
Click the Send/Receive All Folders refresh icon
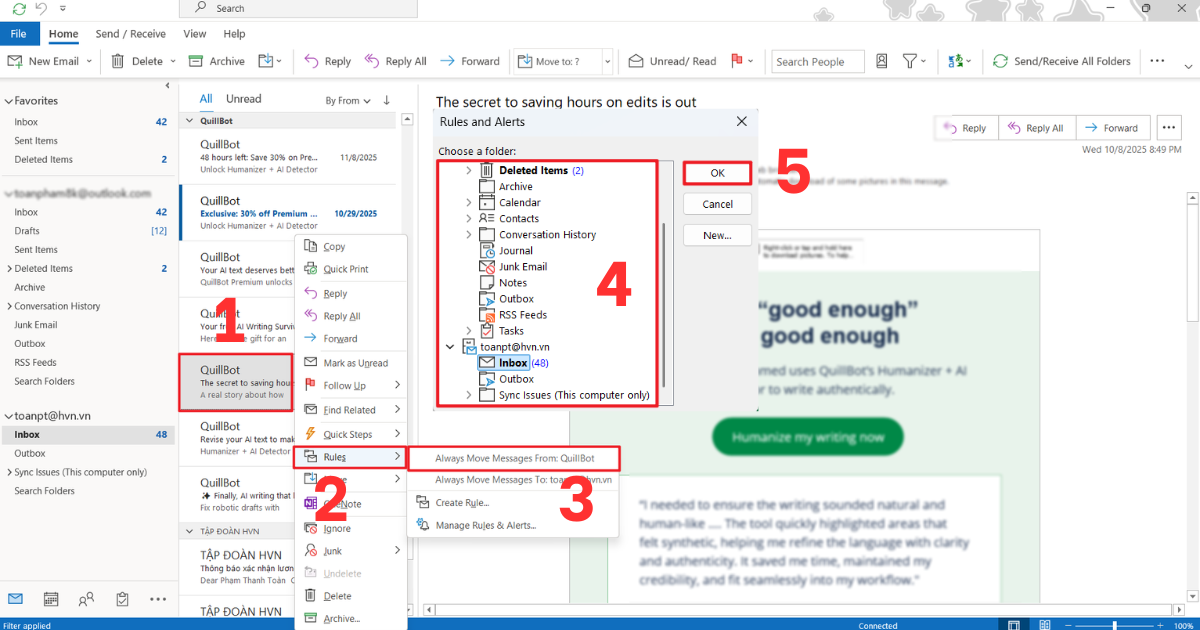click(999, 61)
